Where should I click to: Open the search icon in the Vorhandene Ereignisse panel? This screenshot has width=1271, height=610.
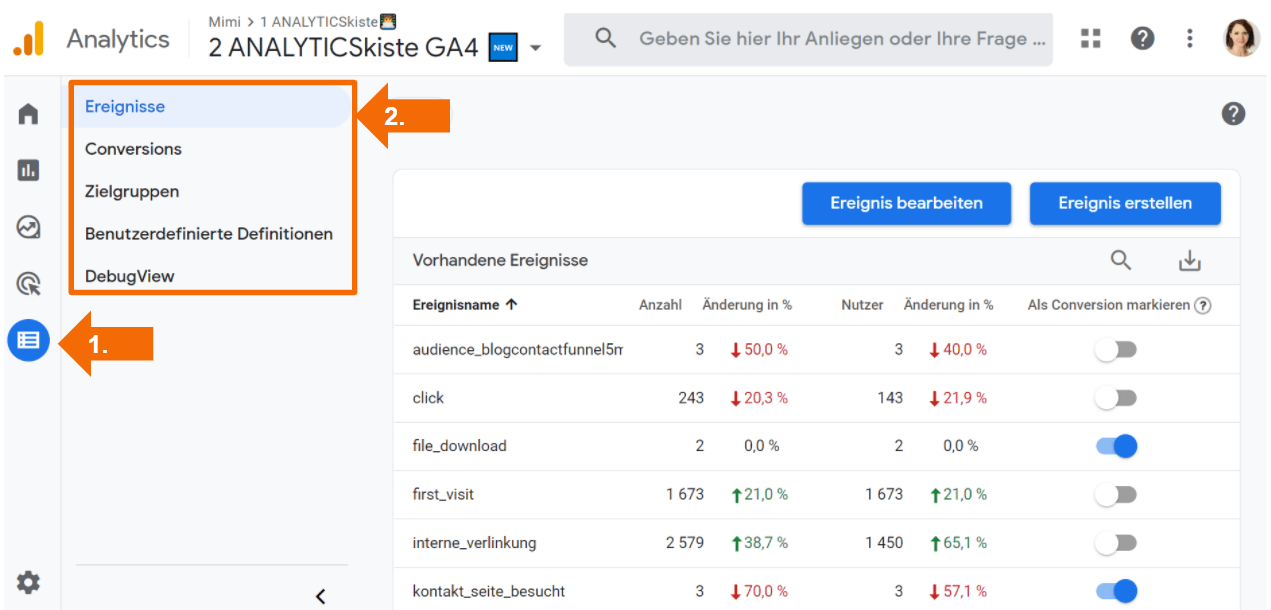(x=1121, y=260)
